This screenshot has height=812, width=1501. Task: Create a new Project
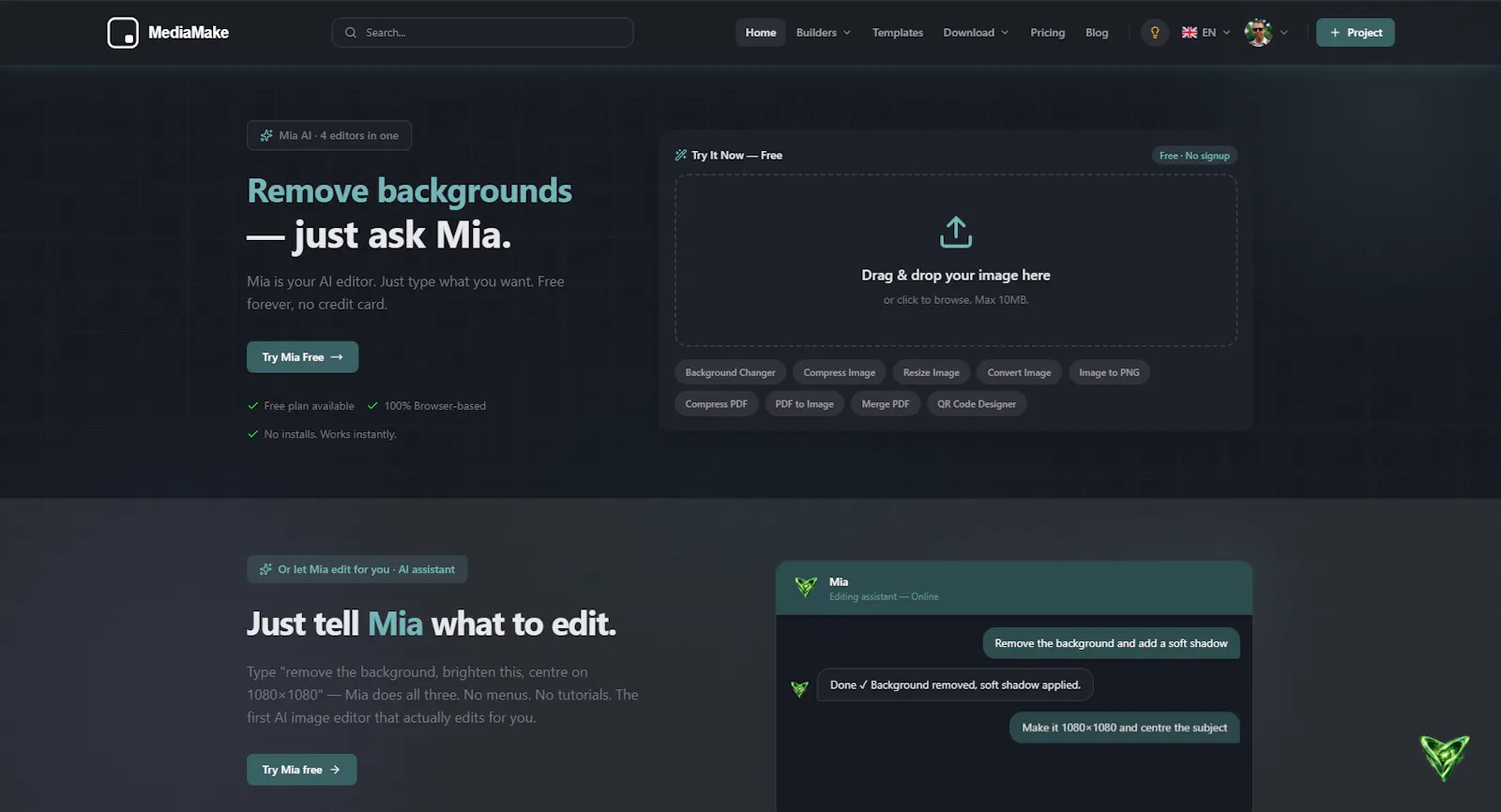coord(1356,33)
